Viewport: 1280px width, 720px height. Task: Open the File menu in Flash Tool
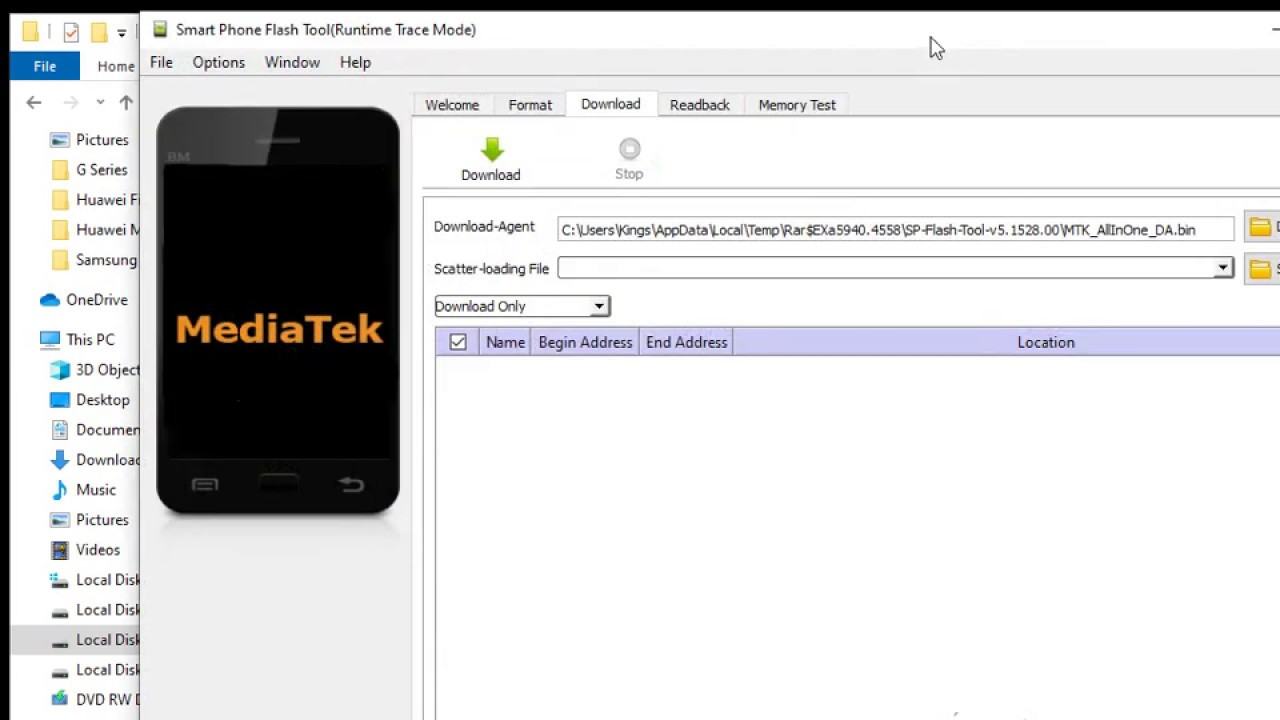pos(161,62)
